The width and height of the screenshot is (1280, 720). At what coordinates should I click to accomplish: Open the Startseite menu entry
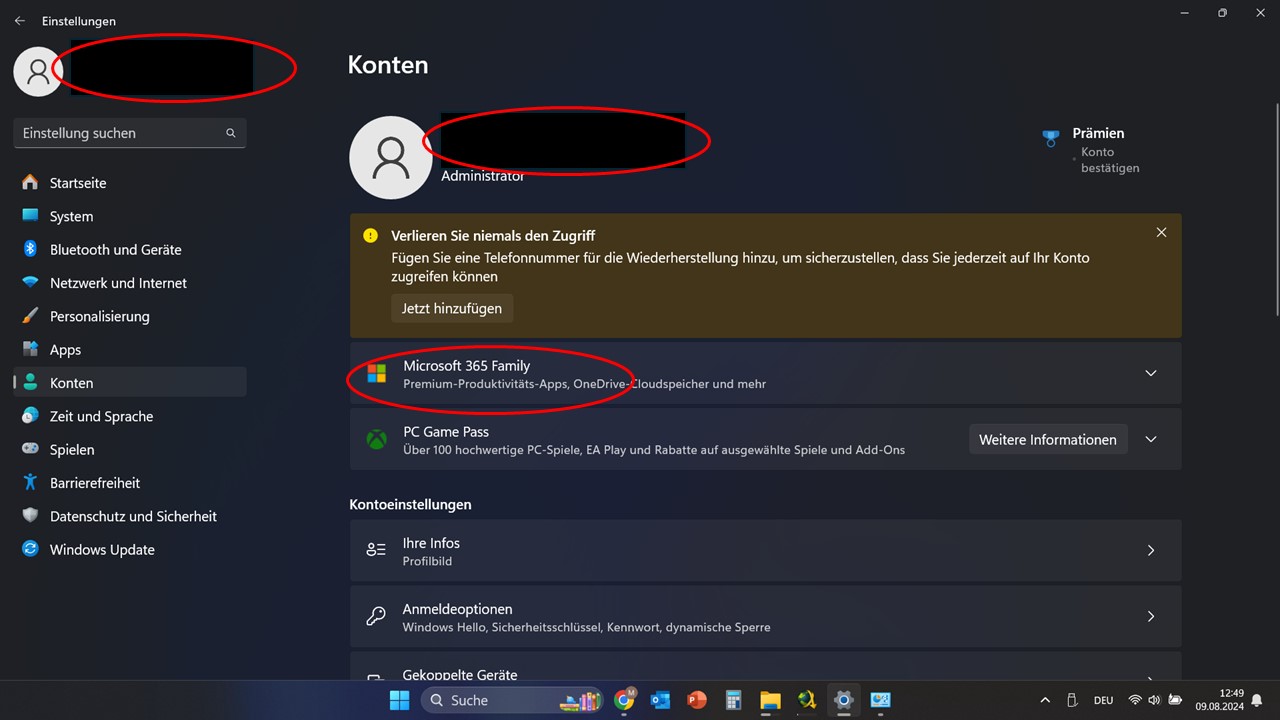[30, 182]
